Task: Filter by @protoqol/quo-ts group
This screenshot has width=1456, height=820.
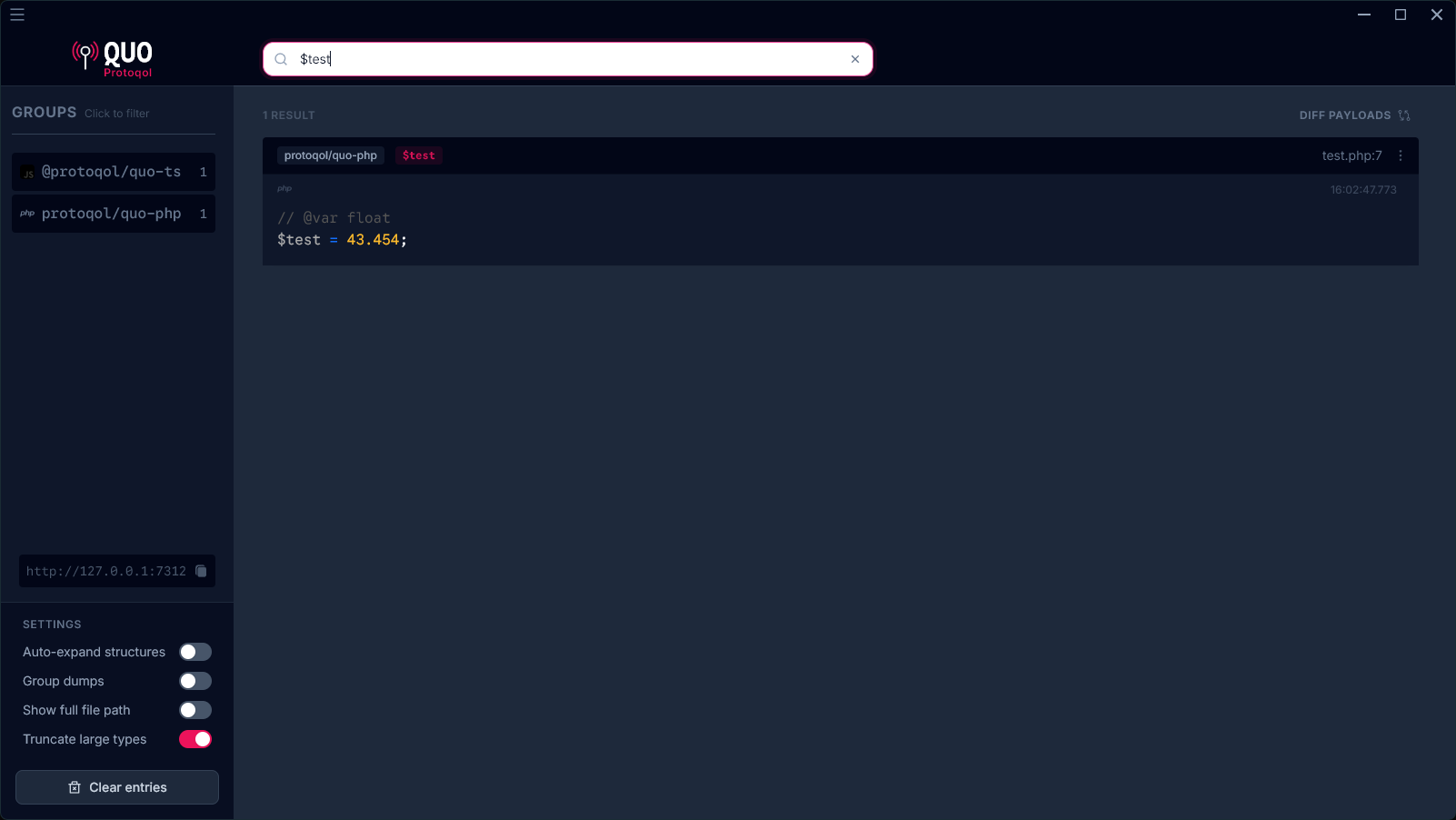Action: [114, 172]
